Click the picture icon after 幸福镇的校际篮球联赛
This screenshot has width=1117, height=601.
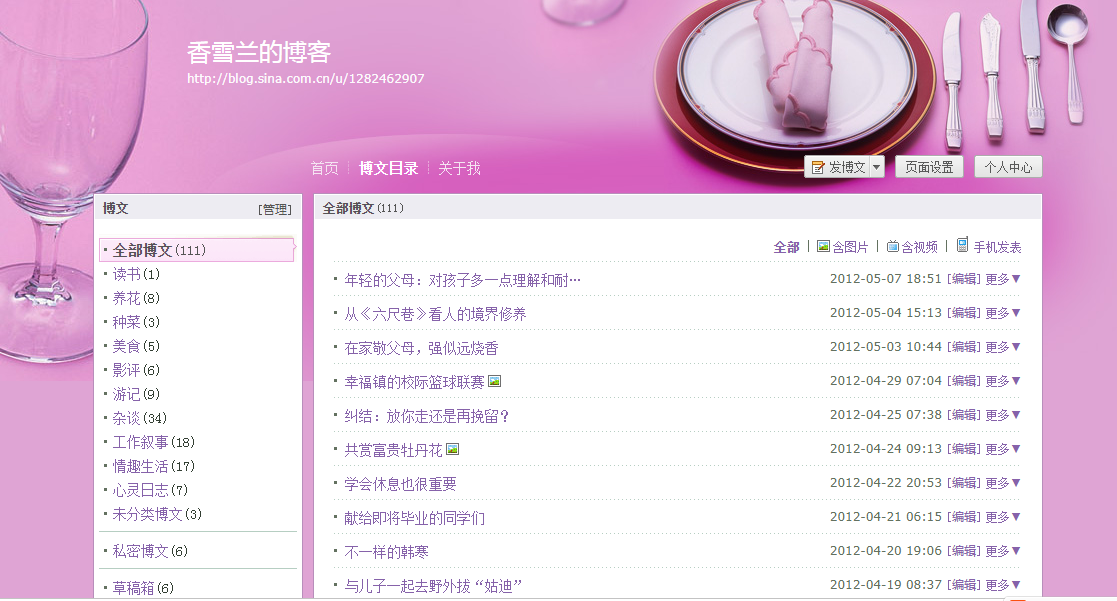pyautogui.click(x=494, y=381)
